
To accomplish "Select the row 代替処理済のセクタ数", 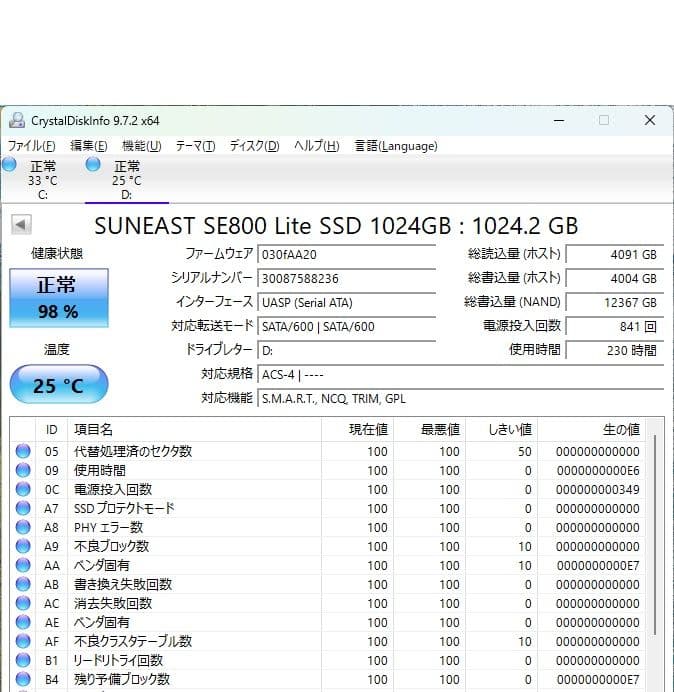I will [x=328, y=451].
